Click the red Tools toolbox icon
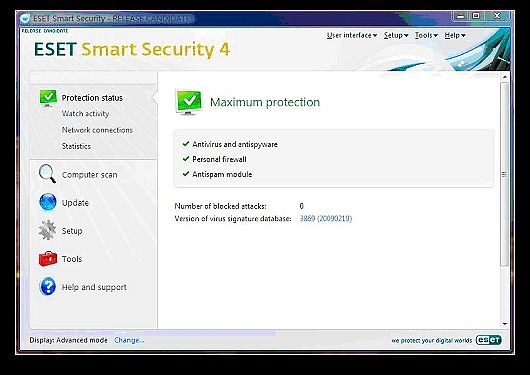 pos(48,259)
